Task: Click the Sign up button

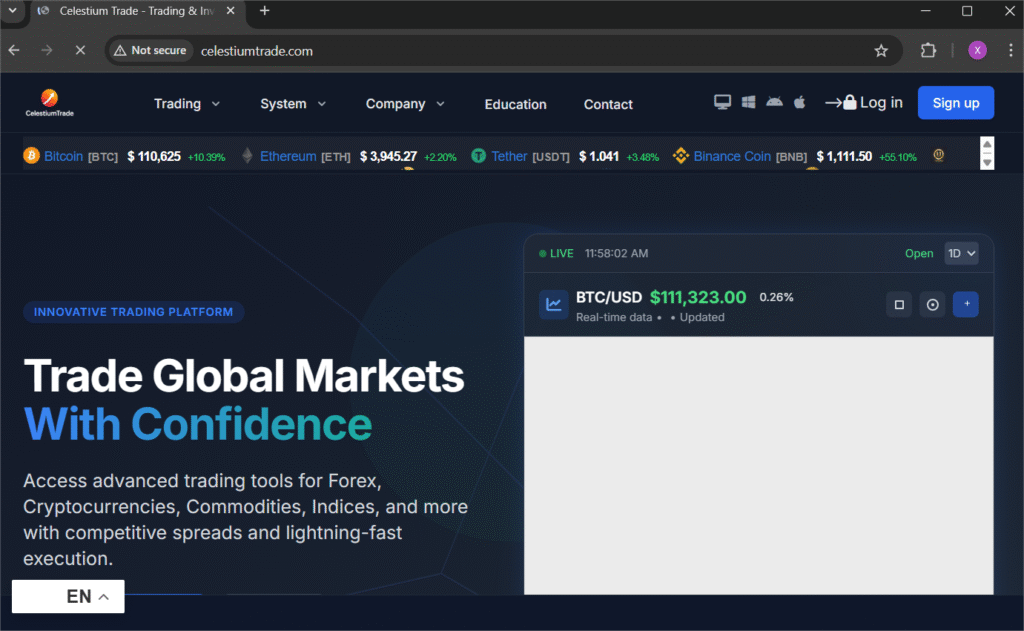Action: click(955, 102)
